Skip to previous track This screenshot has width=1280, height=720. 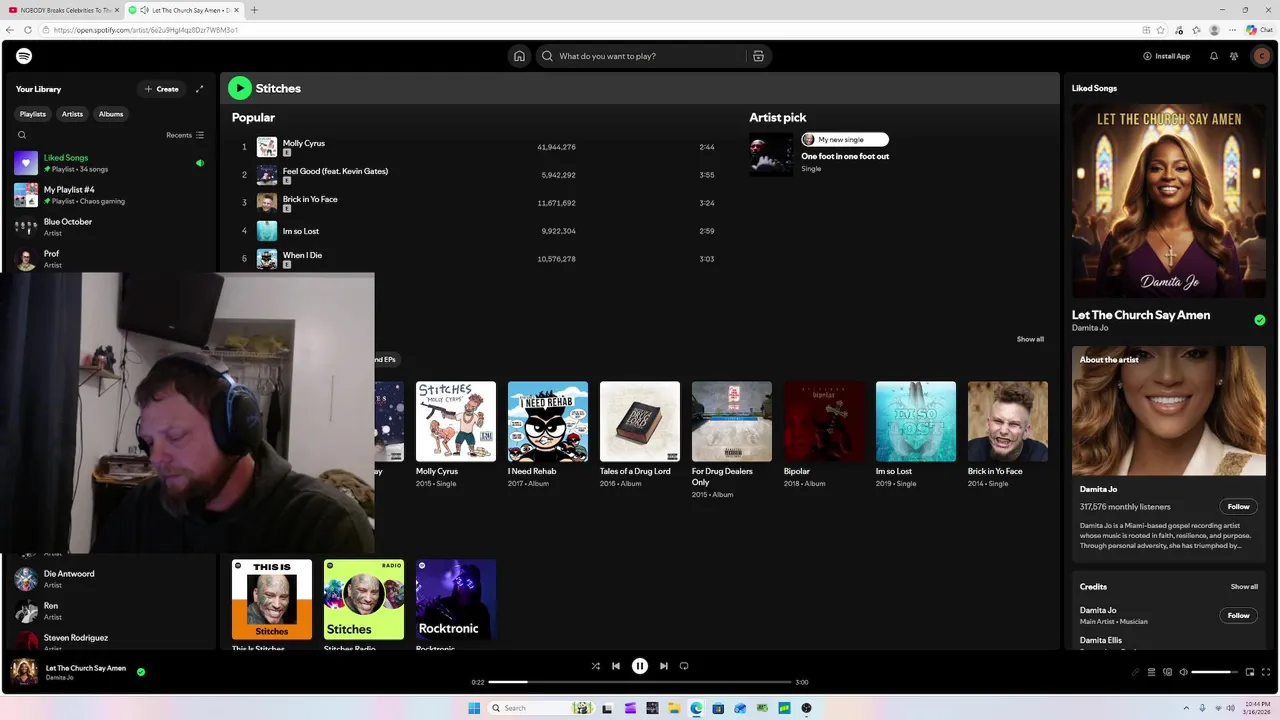coord(616,666)
